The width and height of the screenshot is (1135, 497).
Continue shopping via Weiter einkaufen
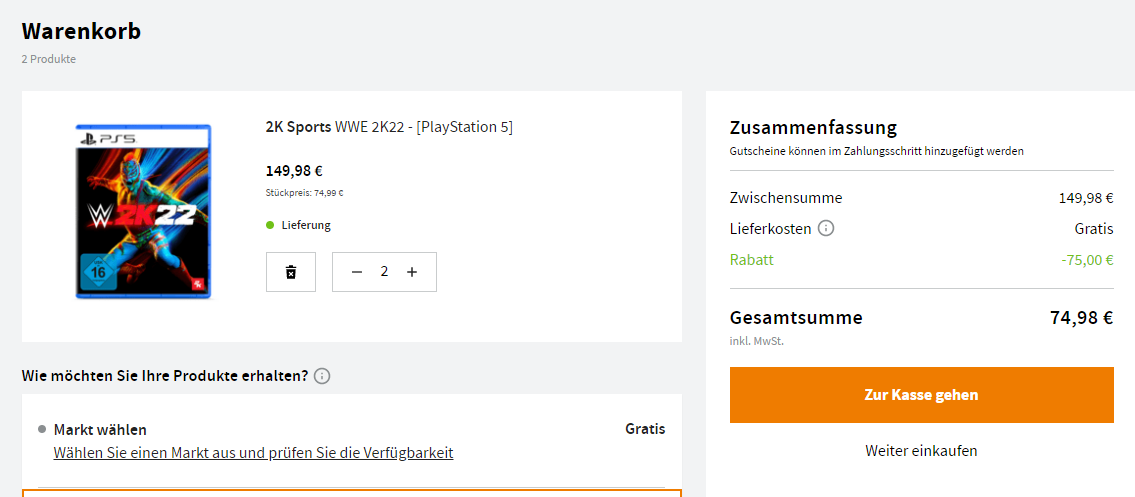pyautogui.click(x=921, y=451)
